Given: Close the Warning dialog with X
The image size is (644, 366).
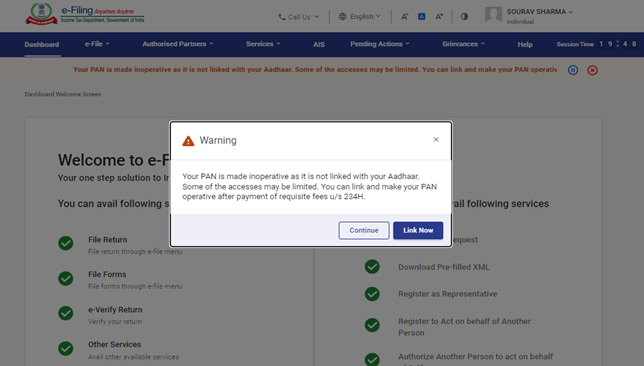Looking at the screenshot, I should click(436, 140).
